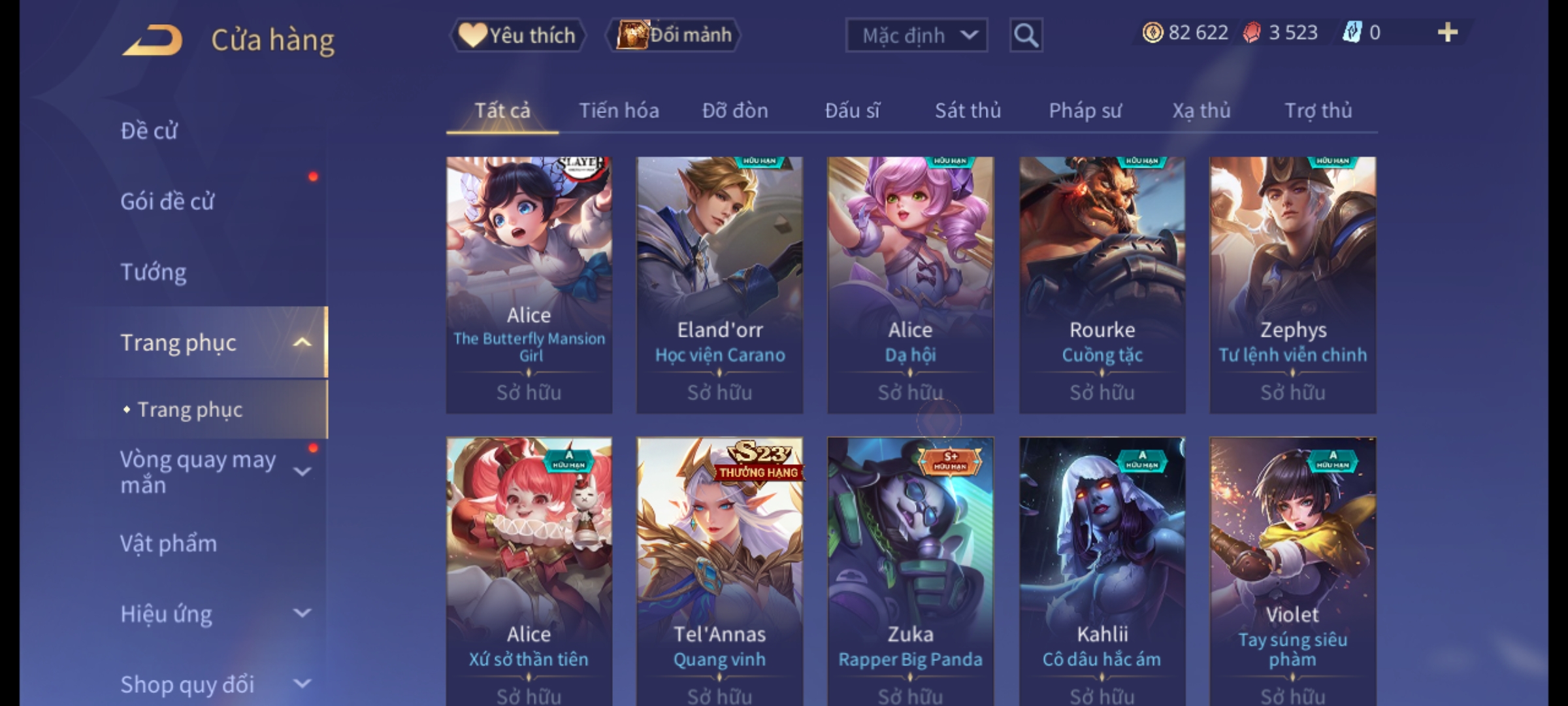Collapse the Trang phục sidebar section
The width and height of the screenshot is (1568, 706).
pyautogui.click(x=302, y=343)
